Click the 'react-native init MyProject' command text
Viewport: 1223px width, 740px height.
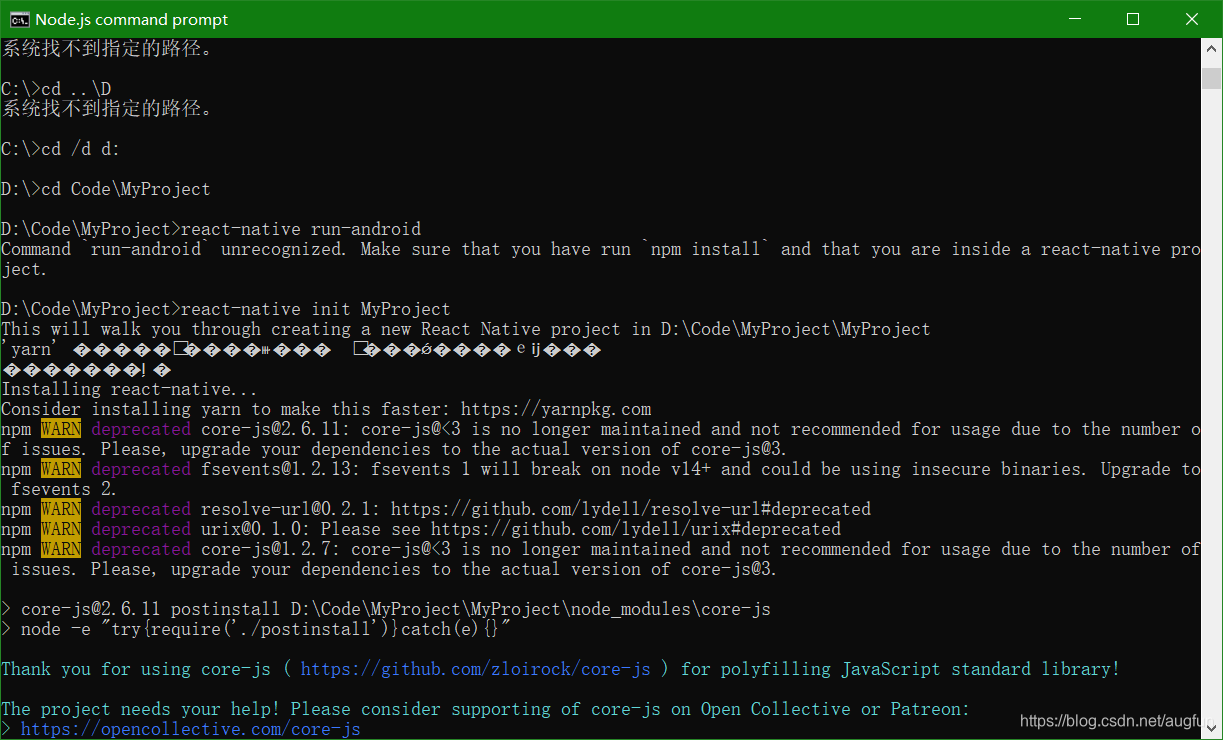point(316,309)
